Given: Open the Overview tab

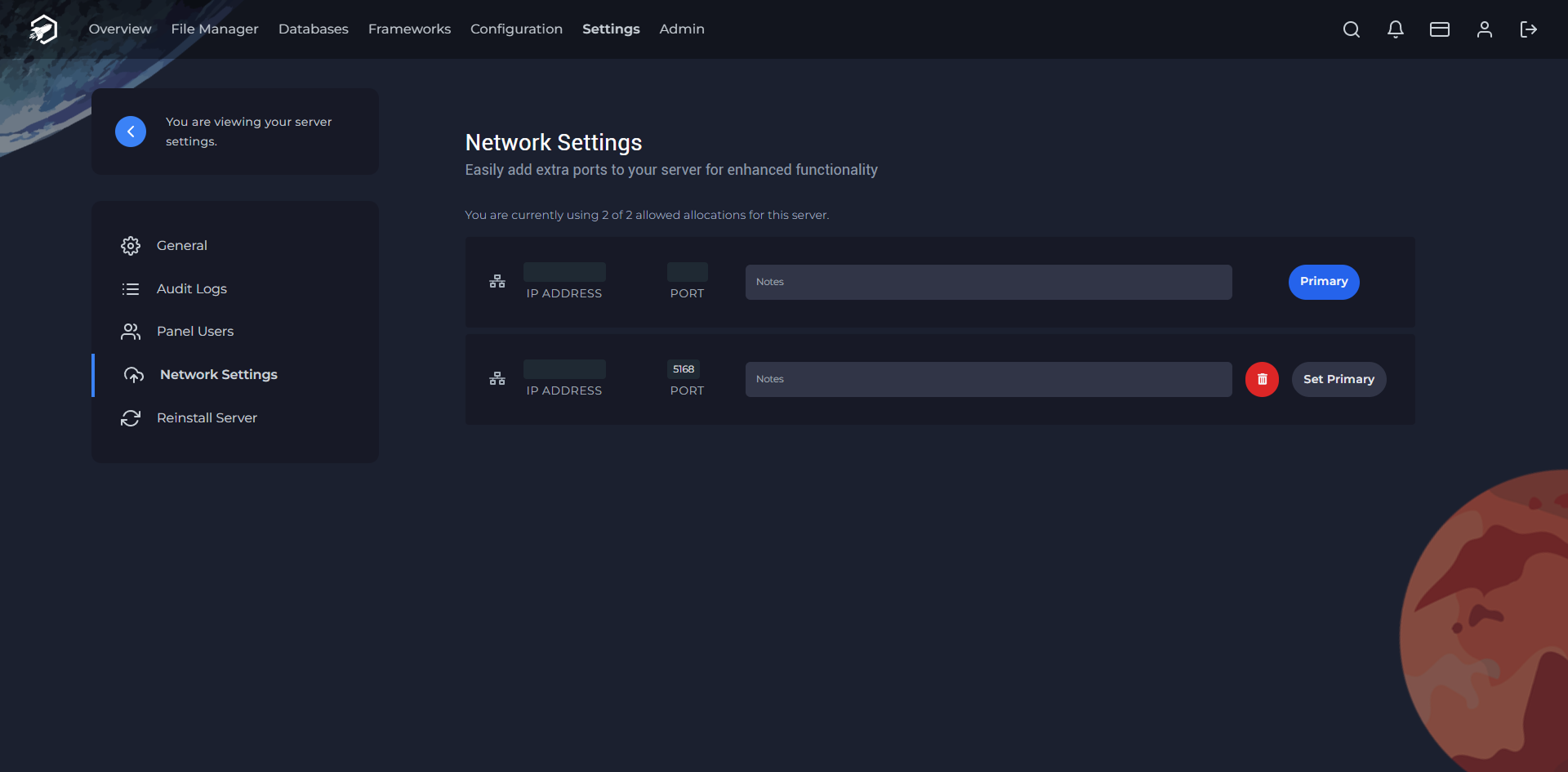Looking at the screenshot, I should [120, 29].
